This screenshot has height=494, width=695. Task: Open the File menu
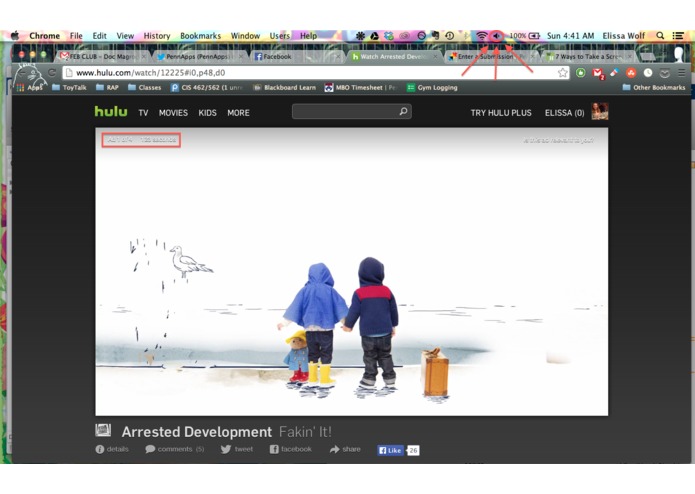click(76, 36)
